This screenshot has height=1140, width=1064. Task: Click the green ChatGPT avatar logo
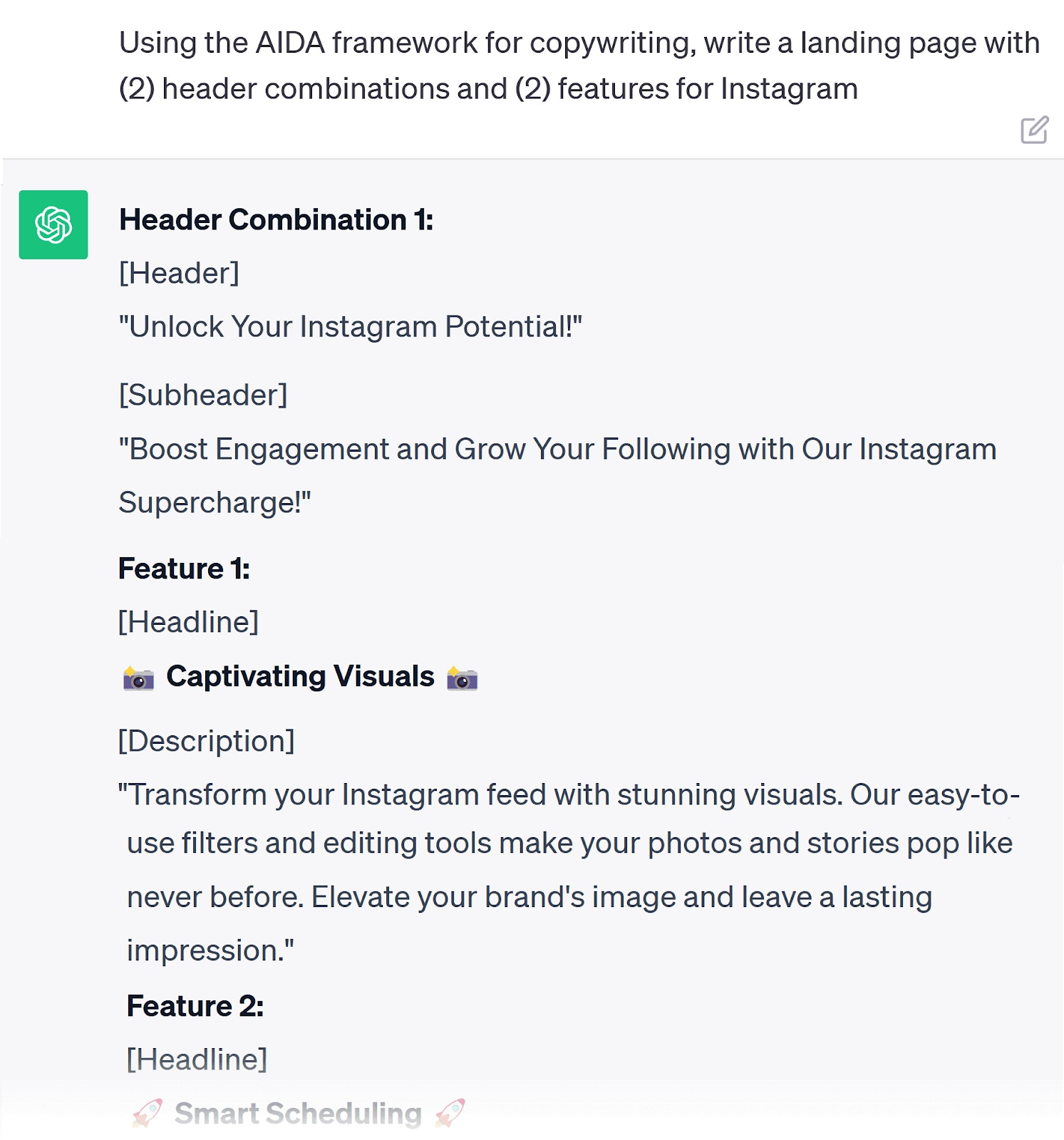53,224
